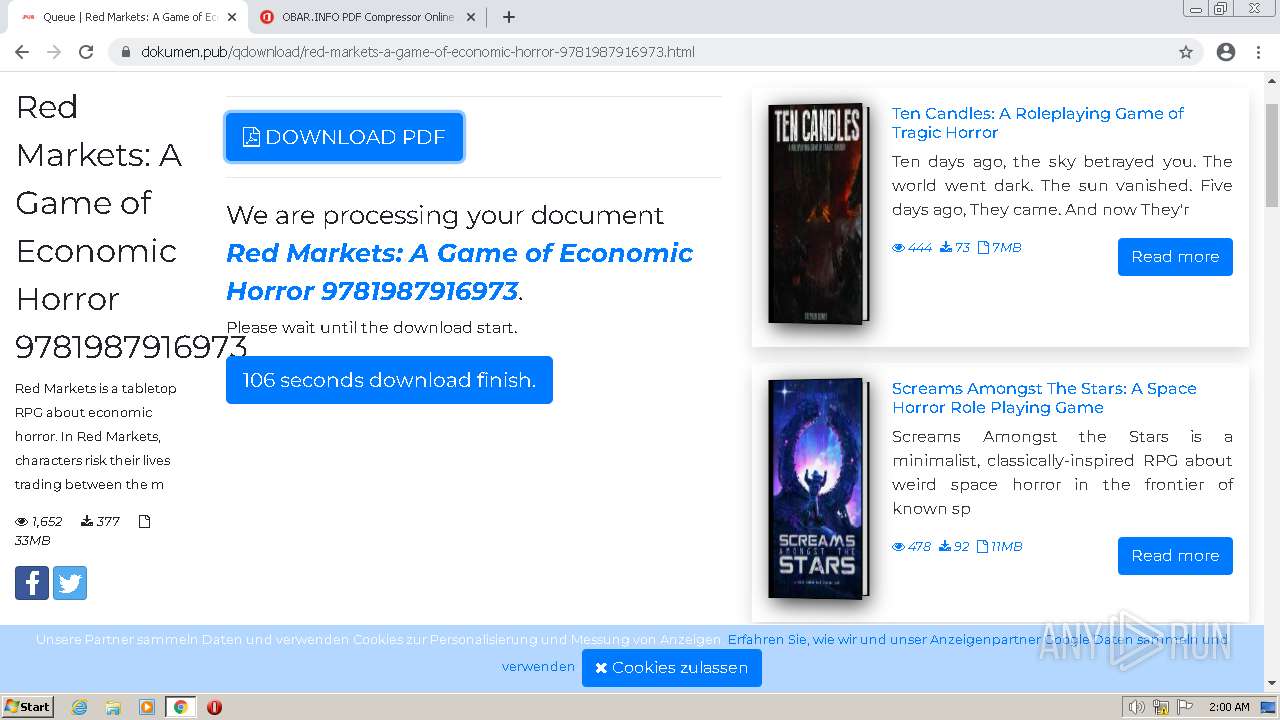Click the 1,652 views counter
This screenshot has height=720, width=1280.
point(39,521)
